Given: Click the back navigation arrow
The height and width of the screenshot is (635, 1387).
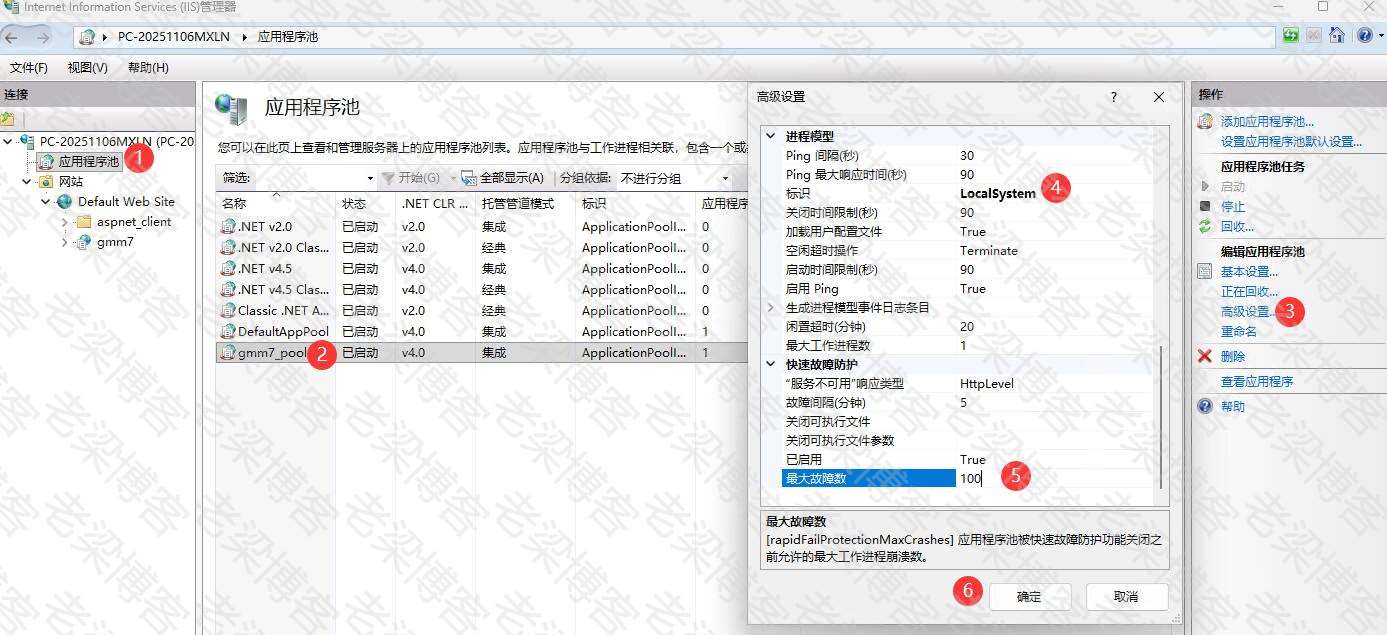Looking at the screenshot, I should [x=12, y=37].
